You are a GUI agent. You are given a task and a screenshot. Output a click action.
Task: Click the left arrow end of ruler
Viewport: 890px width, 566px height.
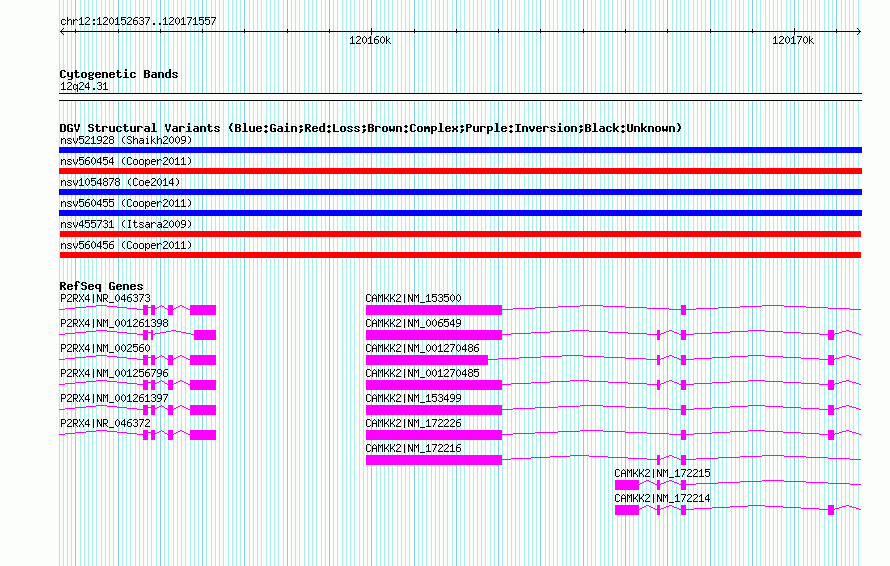[x=62, y=32]
